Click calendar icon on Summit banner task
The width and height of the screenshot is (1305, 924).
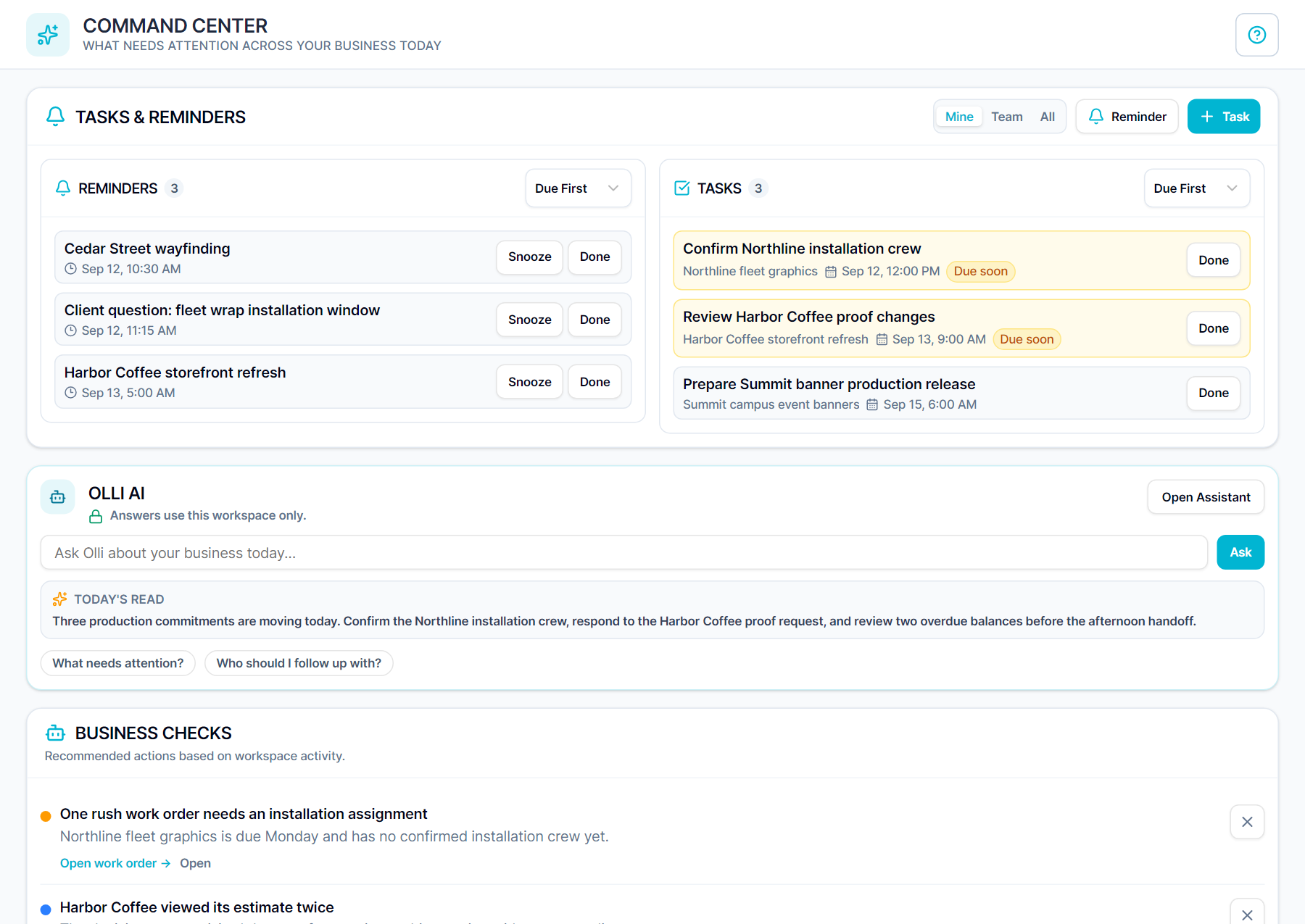tap(872, 405)
